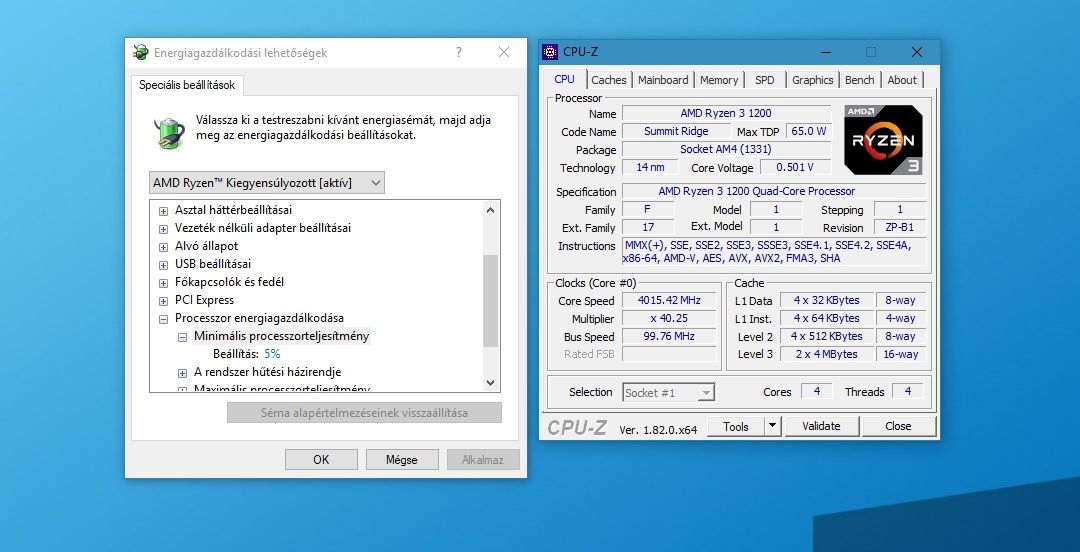Click the power options title bar icon
1080x552 pixels.
[x=141, y=52]
